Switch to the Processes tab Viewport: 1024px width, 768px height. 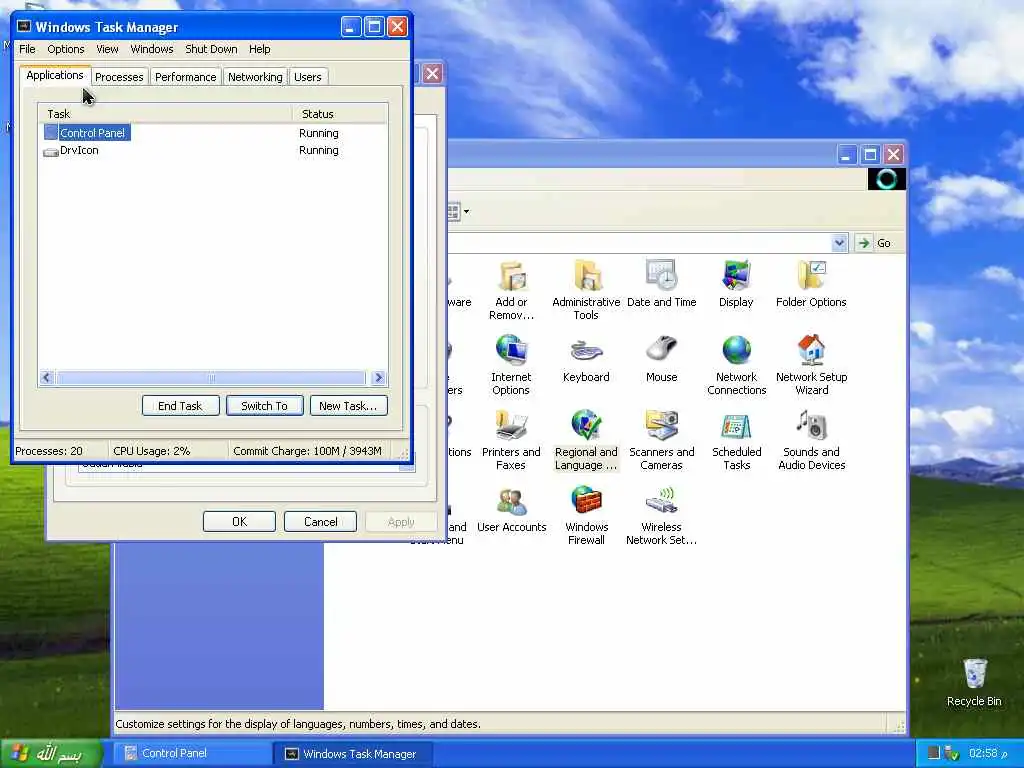[119, 77]
